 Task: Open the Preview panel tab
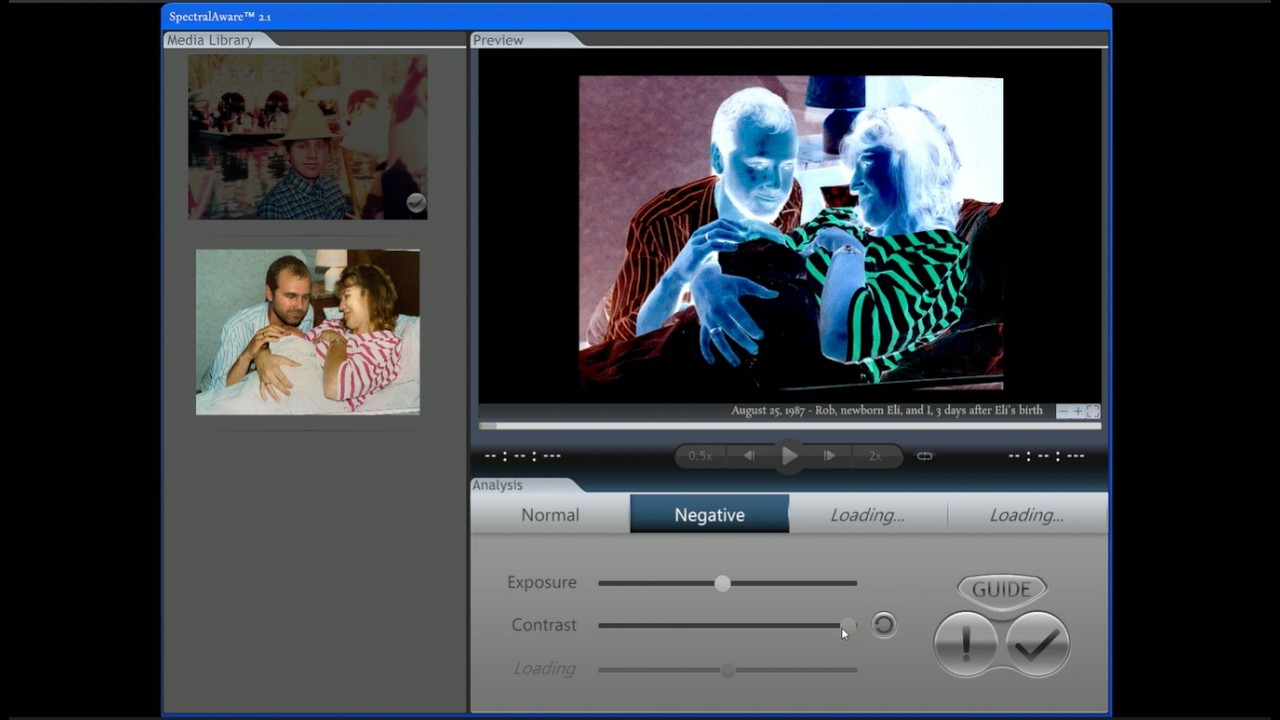[x=498, y=40]
